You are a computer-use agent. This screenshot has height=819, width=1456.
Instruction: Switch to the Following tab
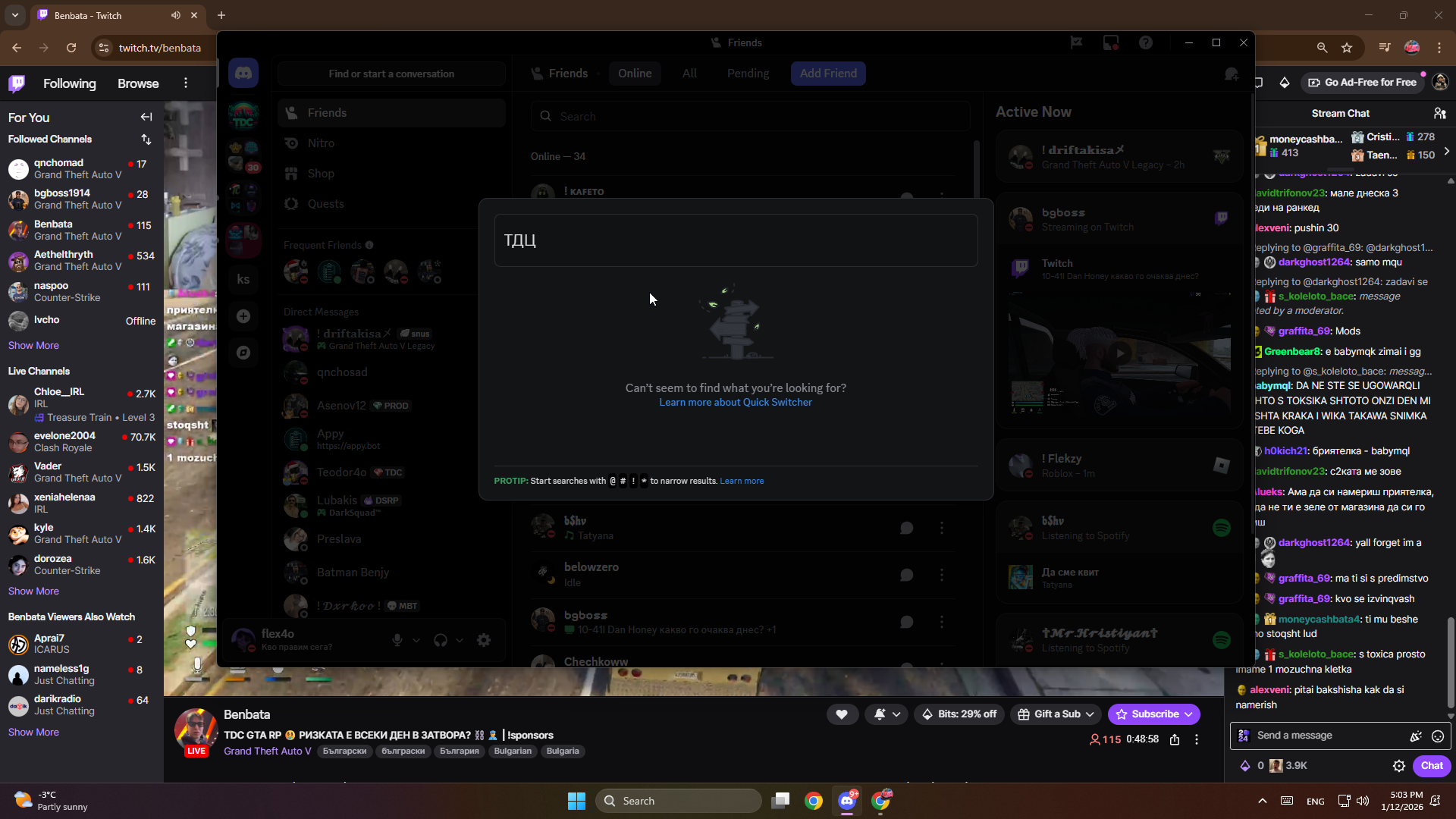coord(69,83)
